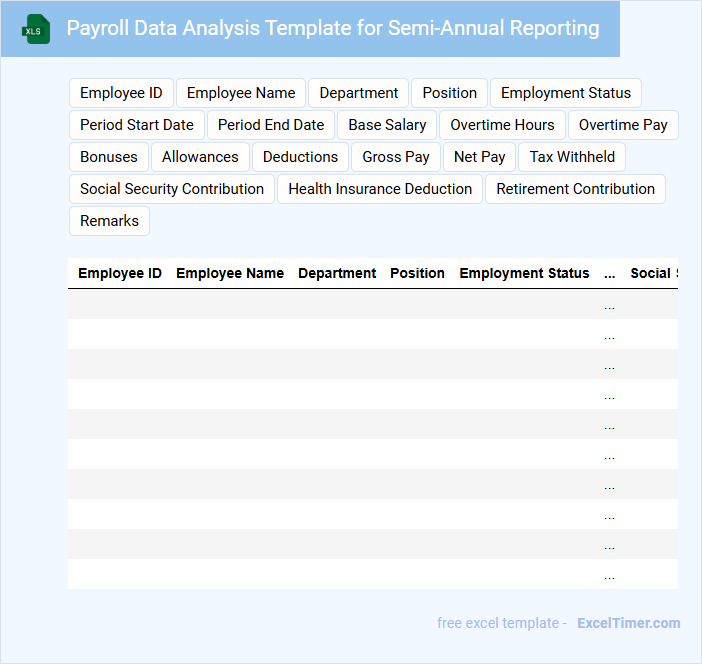Click the Period End Date tag

point(271,125)
